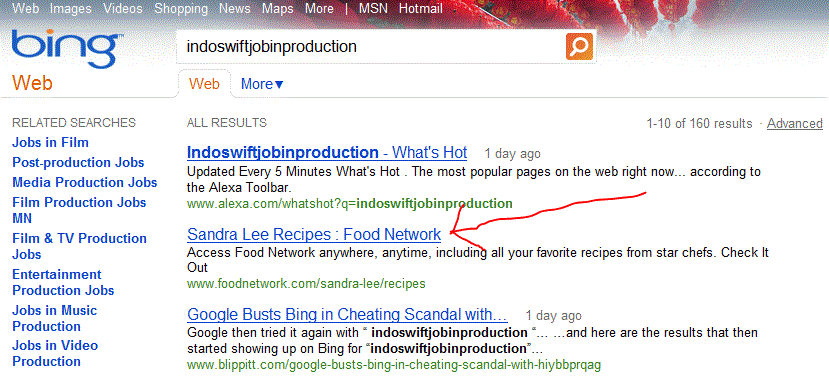Select related search Post-production Jobs

pyautogui.click(x=78, y=163)
